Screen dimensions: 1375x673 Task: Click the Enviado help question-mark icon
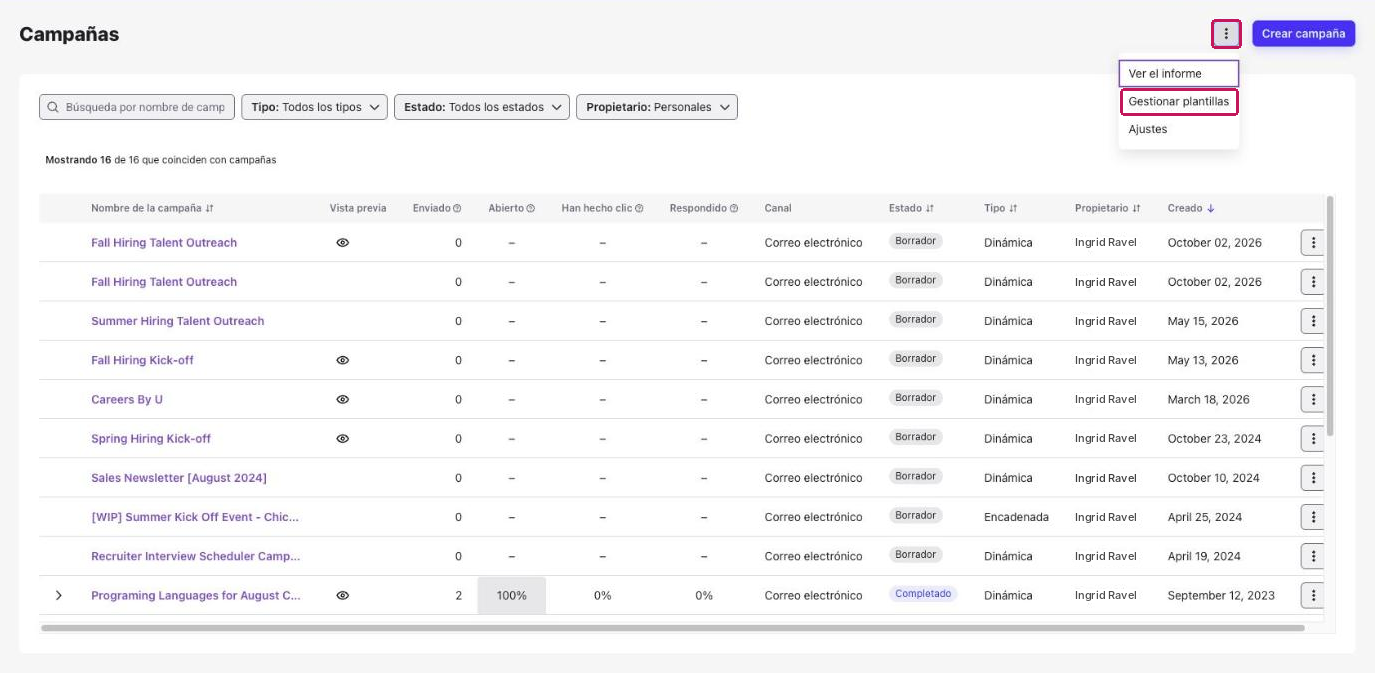[457, 208]
